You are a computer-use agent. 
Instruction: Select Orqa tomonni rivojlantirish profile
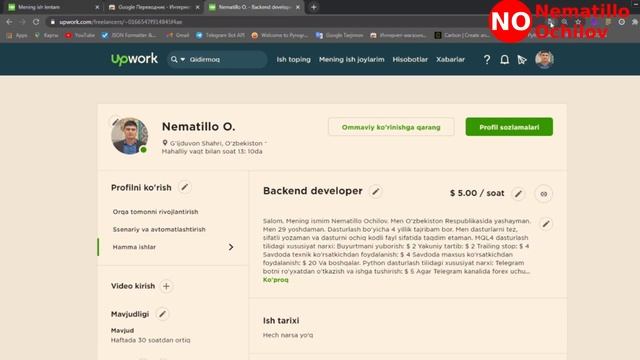(156, 212)
